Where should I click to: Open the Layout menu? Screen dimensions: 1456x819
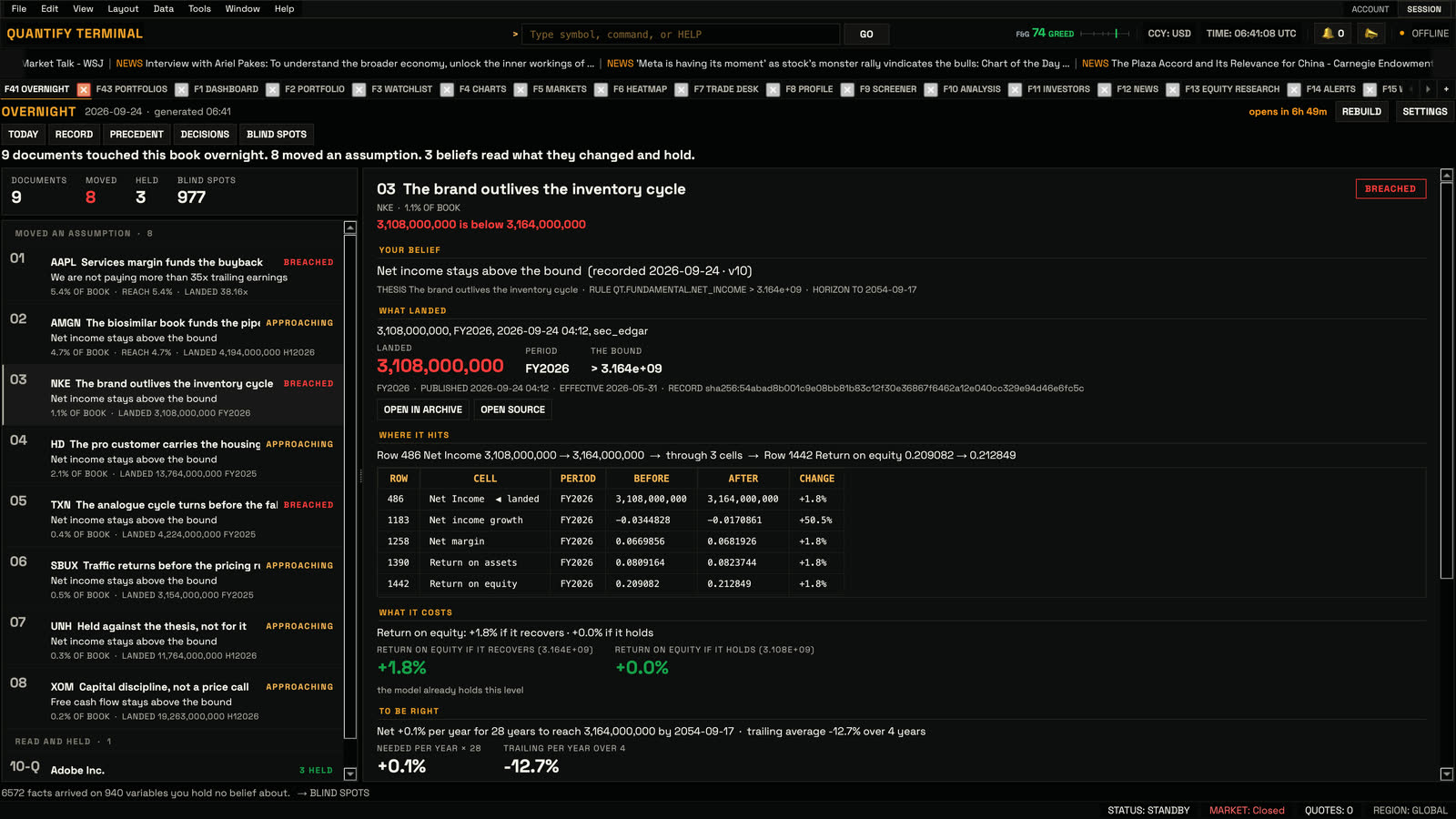[x=123, y=9]
